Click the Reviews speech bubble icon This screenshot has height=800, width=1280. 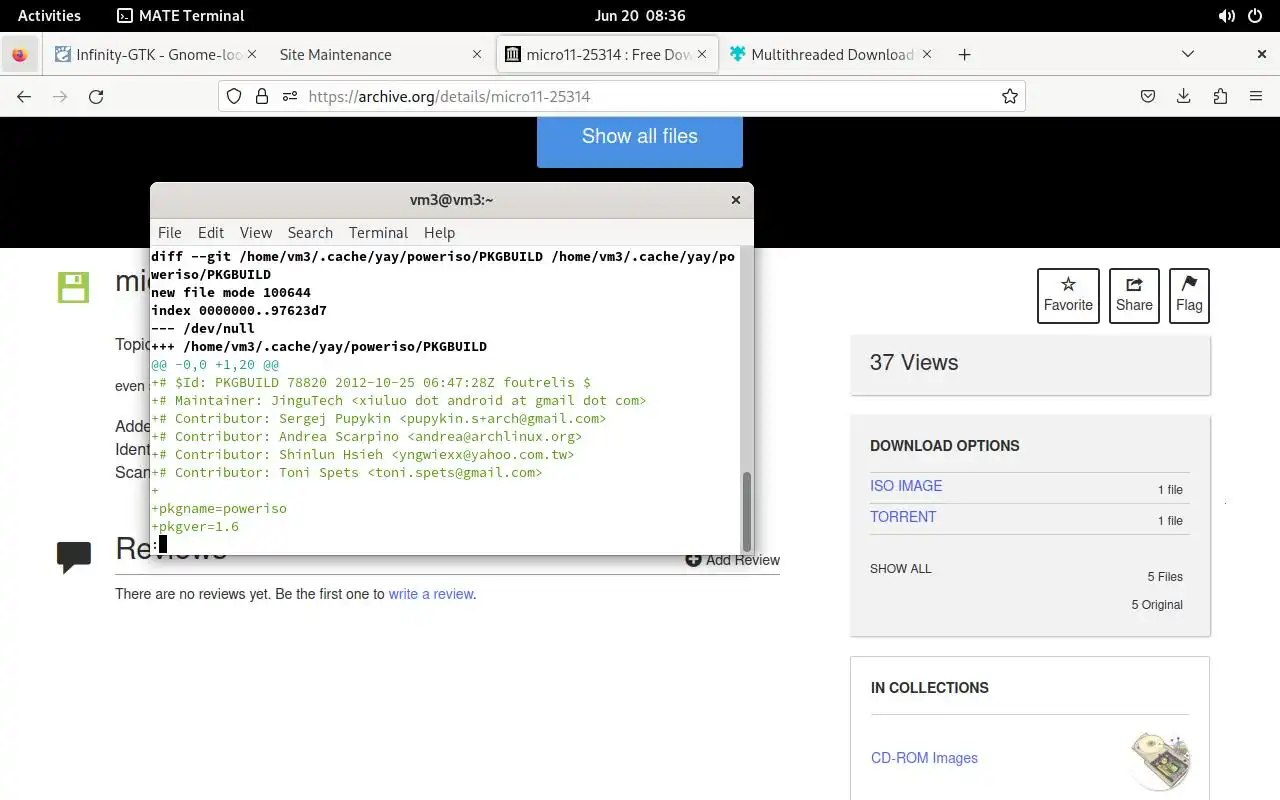(74, 557)
